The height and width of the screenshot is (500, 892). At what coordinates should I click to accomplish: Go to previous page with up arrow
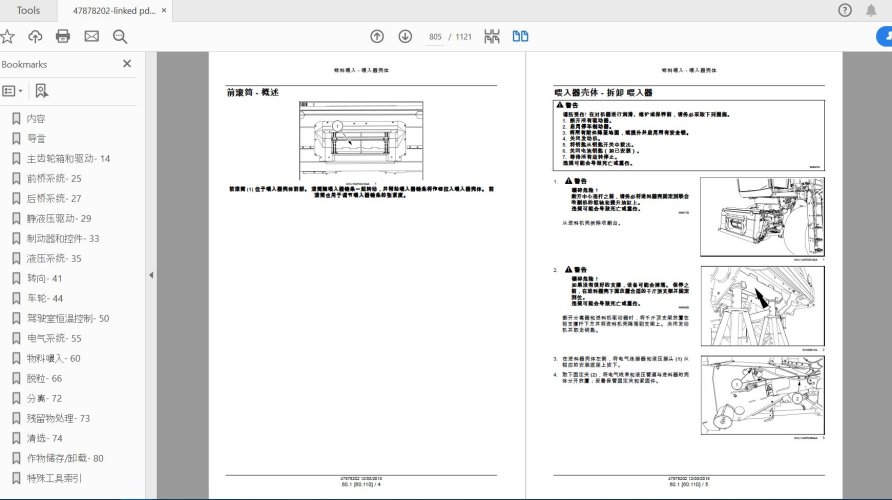click(377, 36)
